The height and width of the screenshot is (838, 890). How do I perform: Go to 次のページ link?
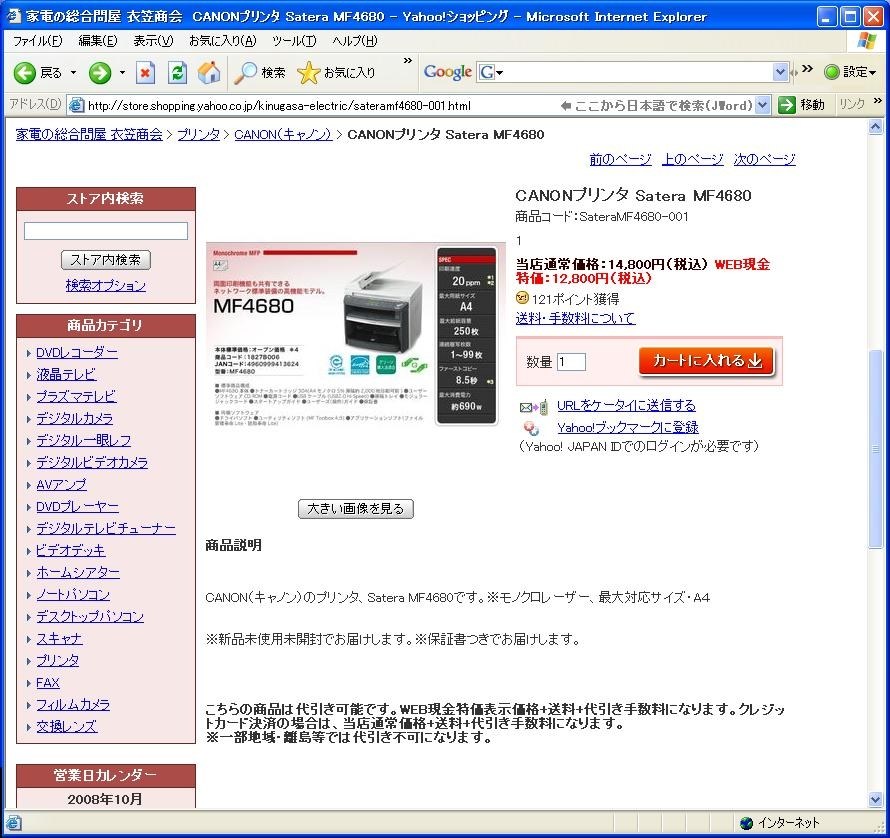point(765,159)
